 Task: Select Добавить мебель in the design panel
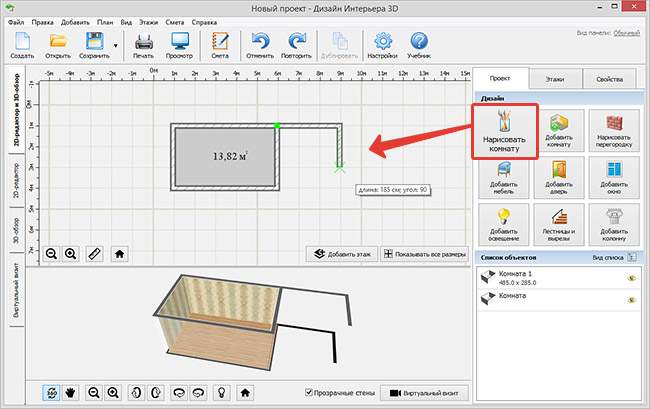pyautogui.click(x=505, y=178)
